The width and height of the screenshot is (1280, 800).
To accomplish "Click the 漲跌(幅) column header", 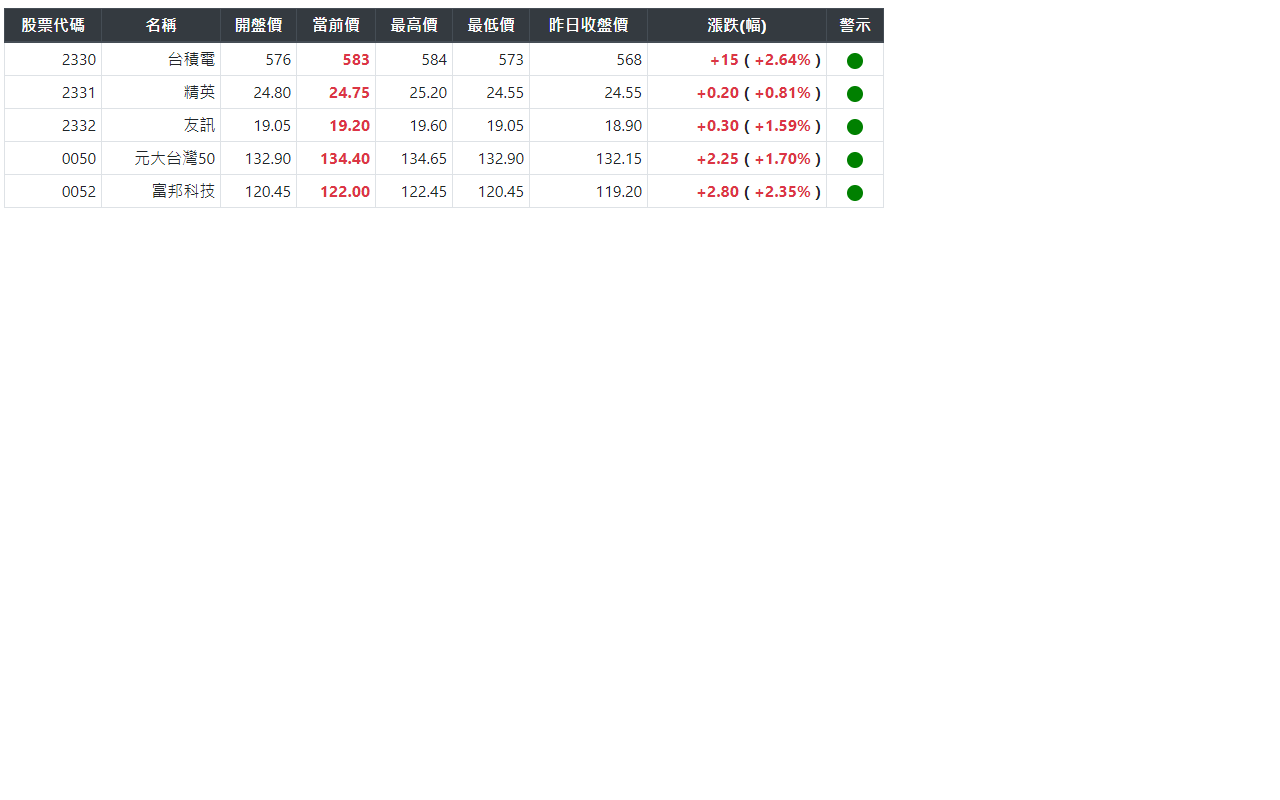I will (737, 25).
